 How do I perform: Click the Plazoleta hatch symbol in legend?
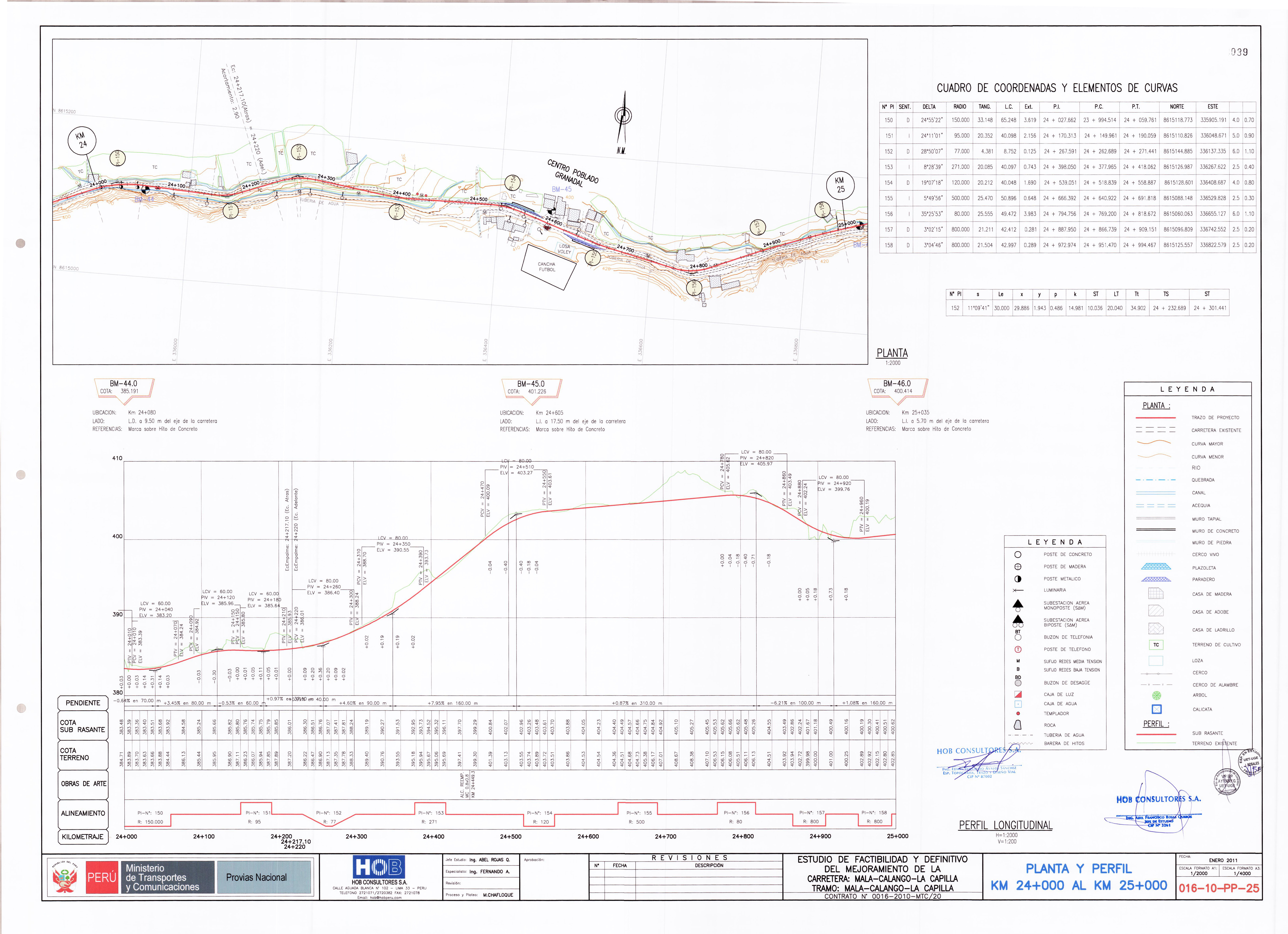point(1156,566)
